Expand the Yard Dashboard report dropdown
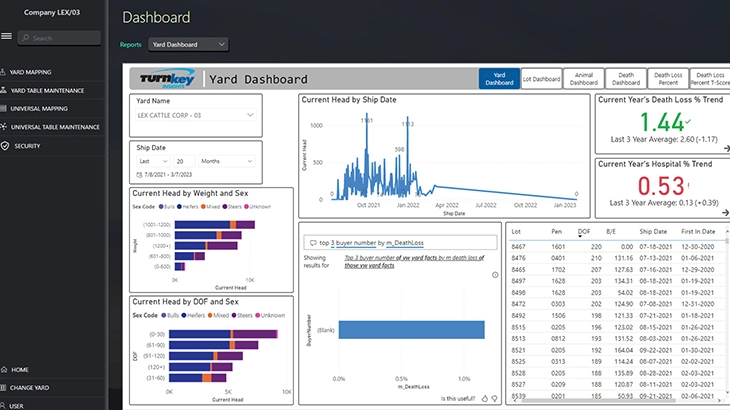This screenshot has width=730, height=410. [188, 45]
